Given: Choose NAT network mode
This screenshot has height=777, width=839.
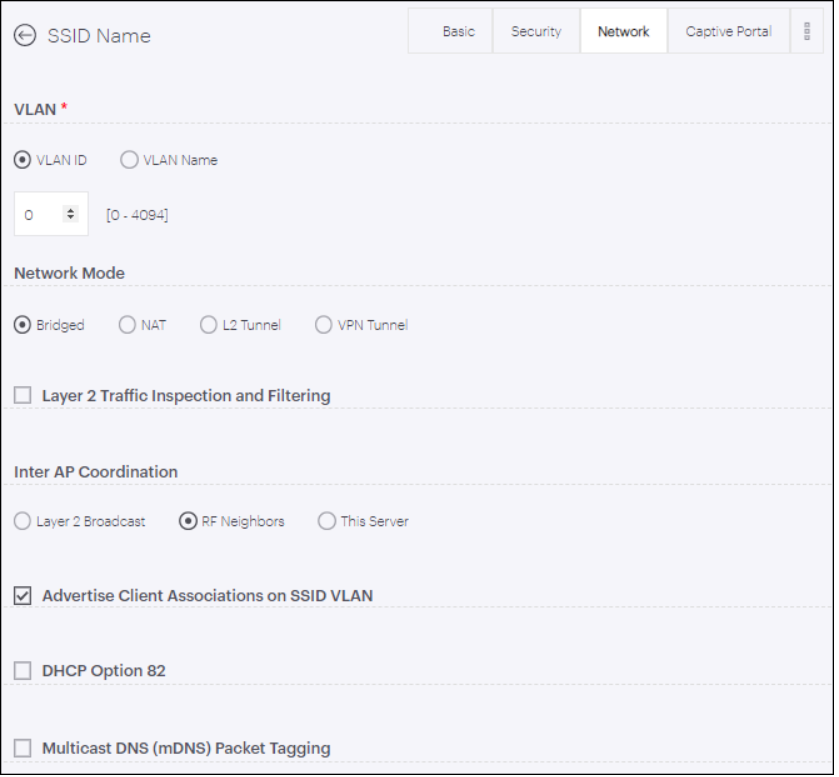Looking at the screenshot, I should 127,324.
